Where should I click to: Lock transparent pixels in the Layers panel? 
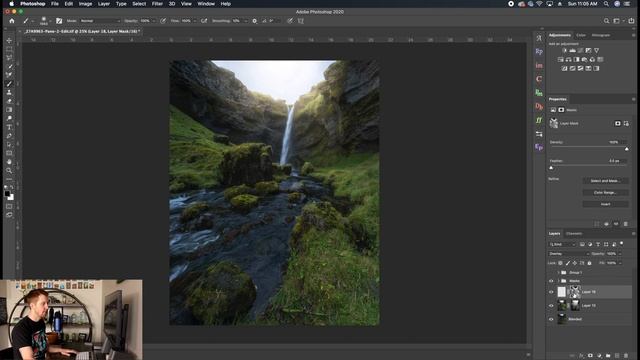560,263
